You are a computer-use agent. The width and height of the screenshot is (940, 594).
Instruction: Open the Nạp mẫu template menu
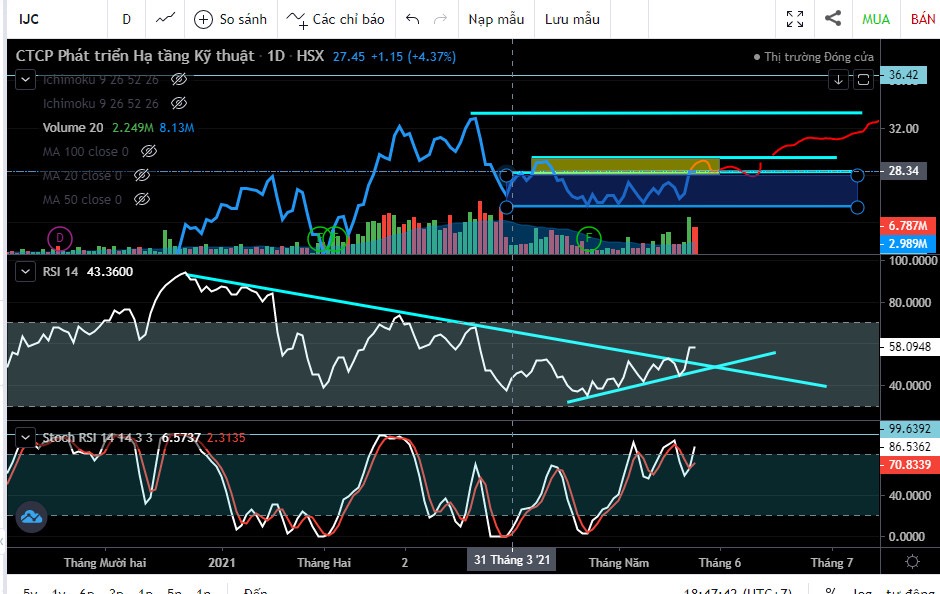click(x=496, y=19)
